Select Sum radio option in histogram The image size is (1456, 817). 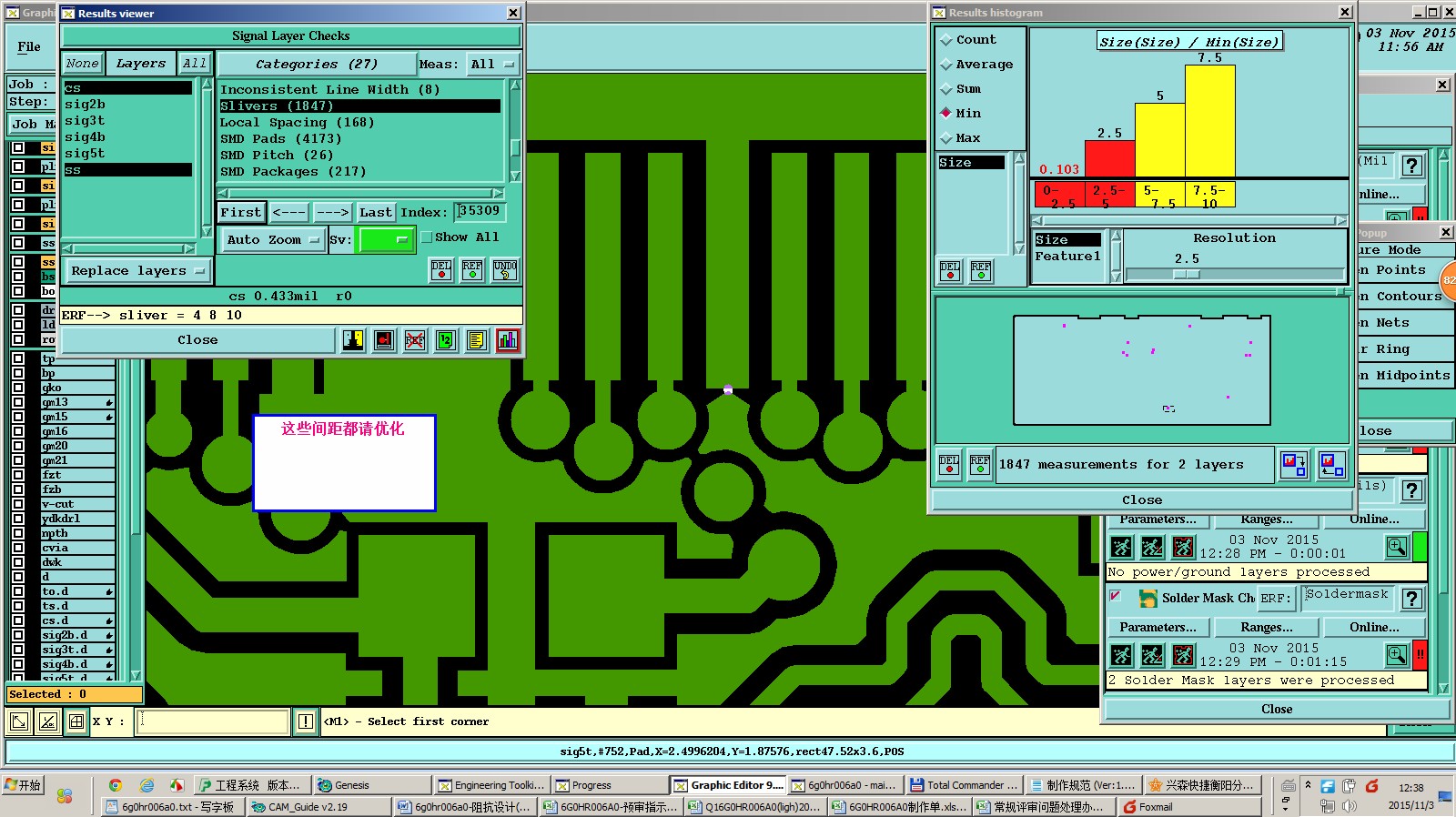(x=946, y=89)
